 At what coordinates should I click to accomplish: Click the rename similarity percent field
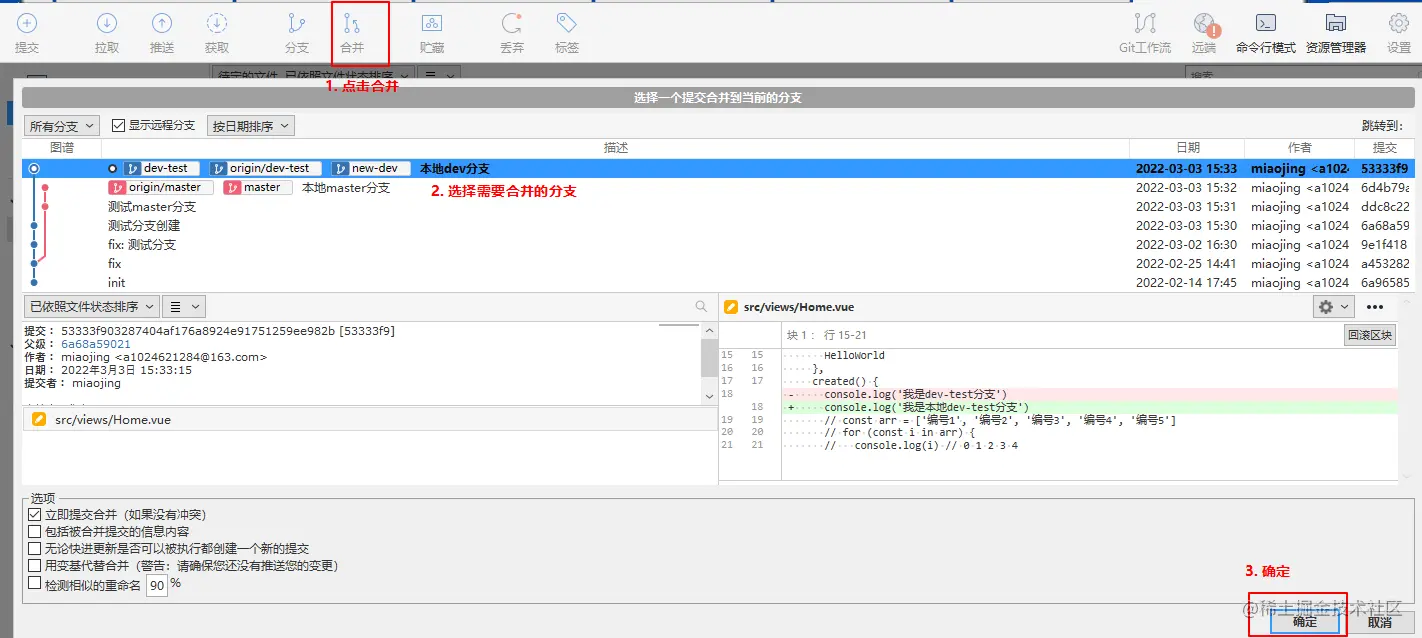157,585
